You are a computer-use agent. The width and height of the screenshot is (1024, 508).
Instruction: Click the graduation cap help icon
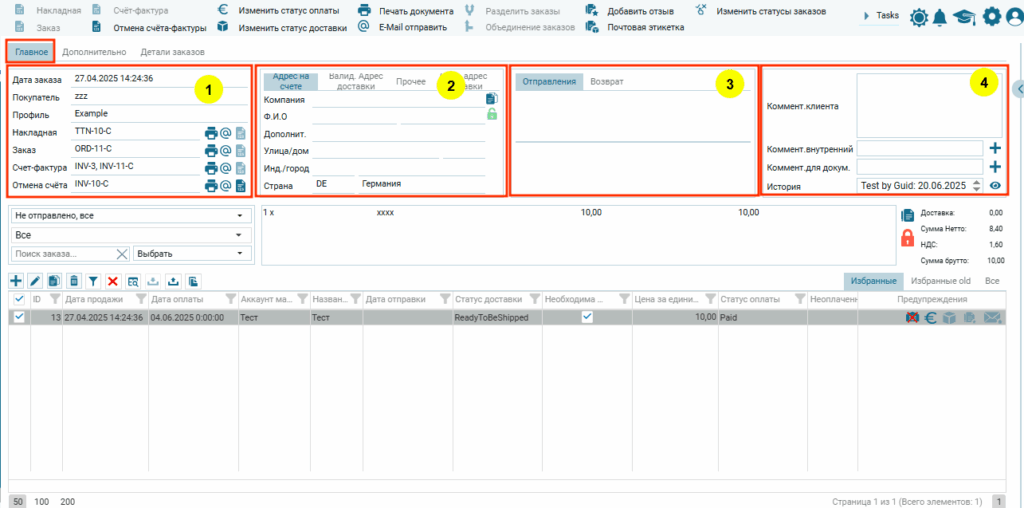[x=964, y=16]
